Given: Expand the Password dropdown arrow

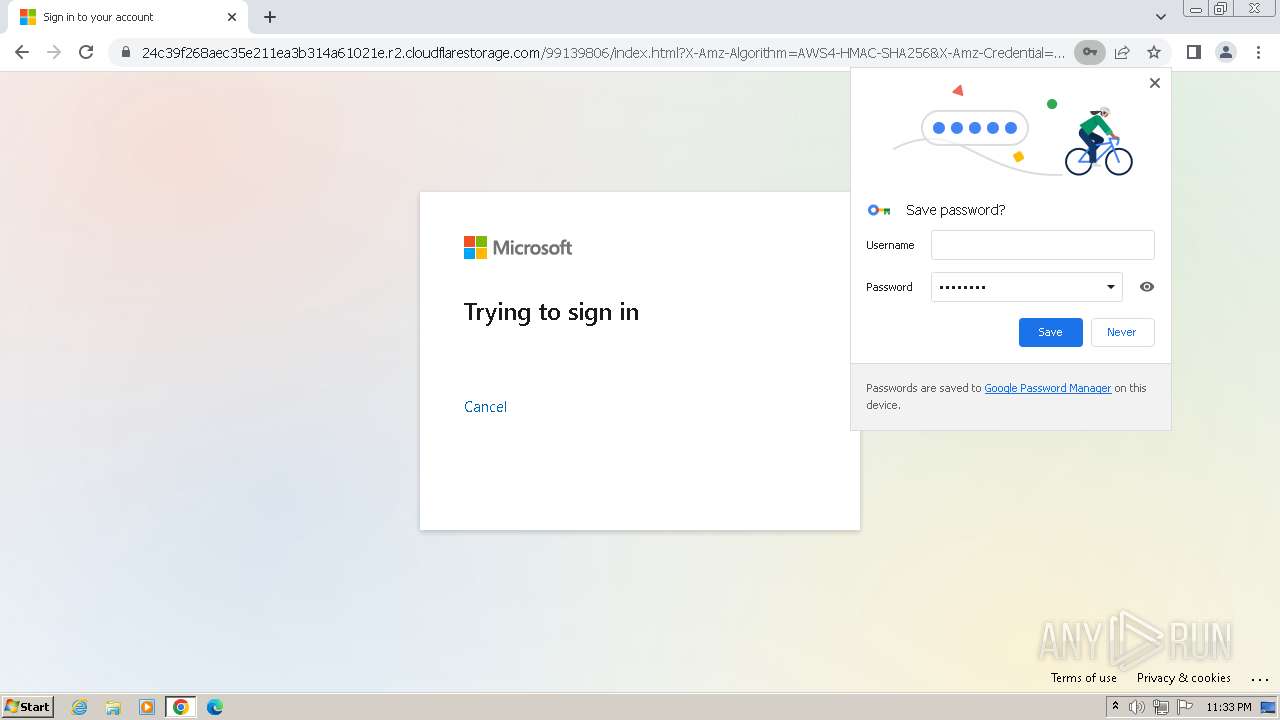Looking at the screenshot, I should [x=1110, y=287].
